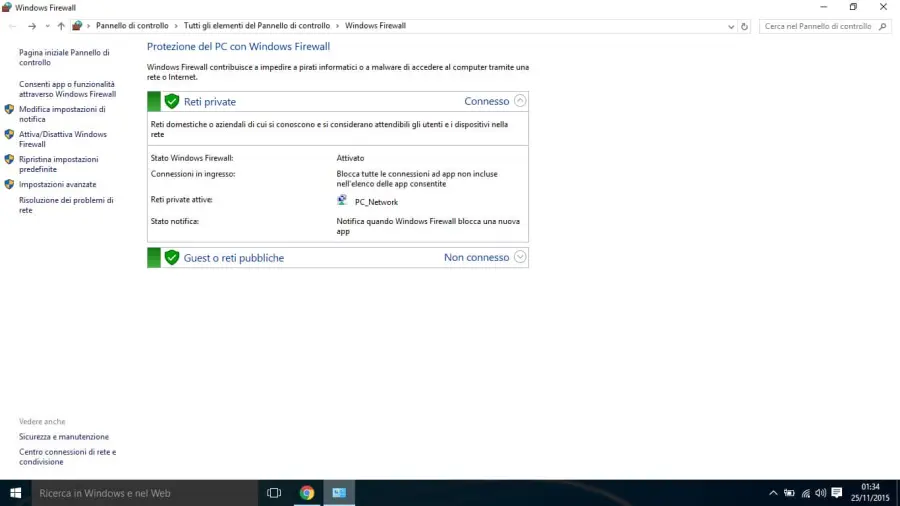Open 'Attiva/Disattiva Windows Firewall'
Image resolution: width=900 pixels, height=506 pixels.
point(63,139)
